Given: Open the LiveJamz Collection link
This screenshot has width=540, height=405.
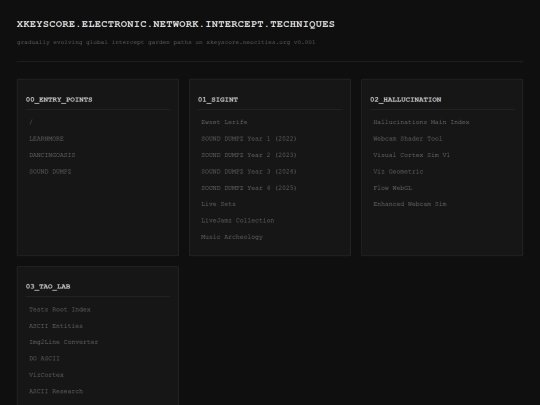Looking at the screenshot, I should [238, 220].
